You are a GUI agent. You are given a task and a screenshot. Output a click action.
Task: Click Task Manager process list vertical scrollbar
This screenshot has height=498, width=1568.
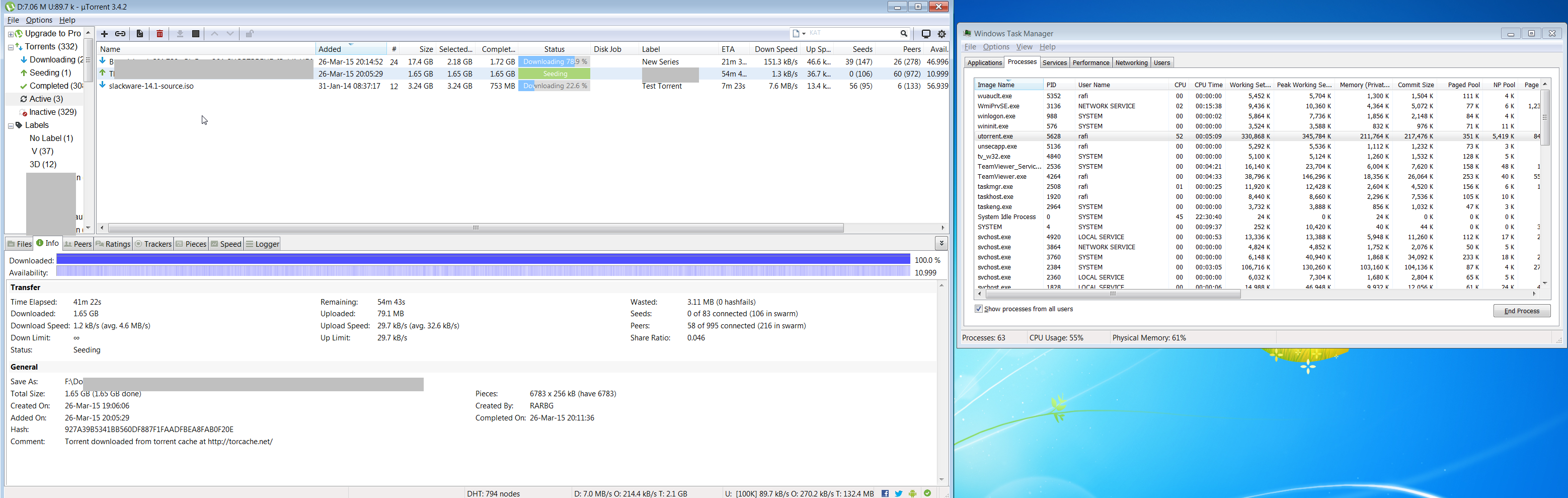[x=1545, y=117]
